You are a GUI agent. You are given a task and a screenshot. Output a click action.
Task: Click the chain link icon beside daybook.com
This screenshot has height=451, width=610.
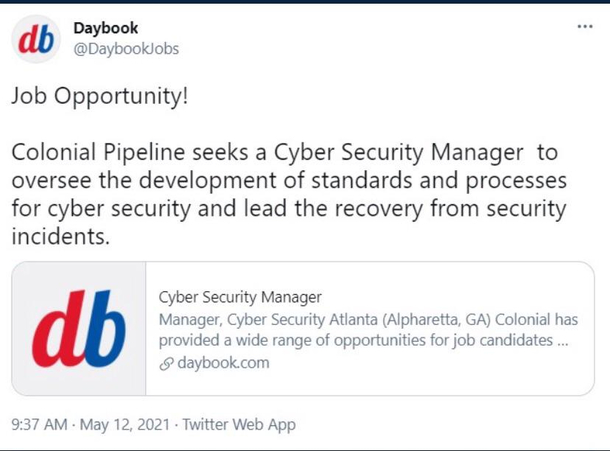[x=166, y=363]
